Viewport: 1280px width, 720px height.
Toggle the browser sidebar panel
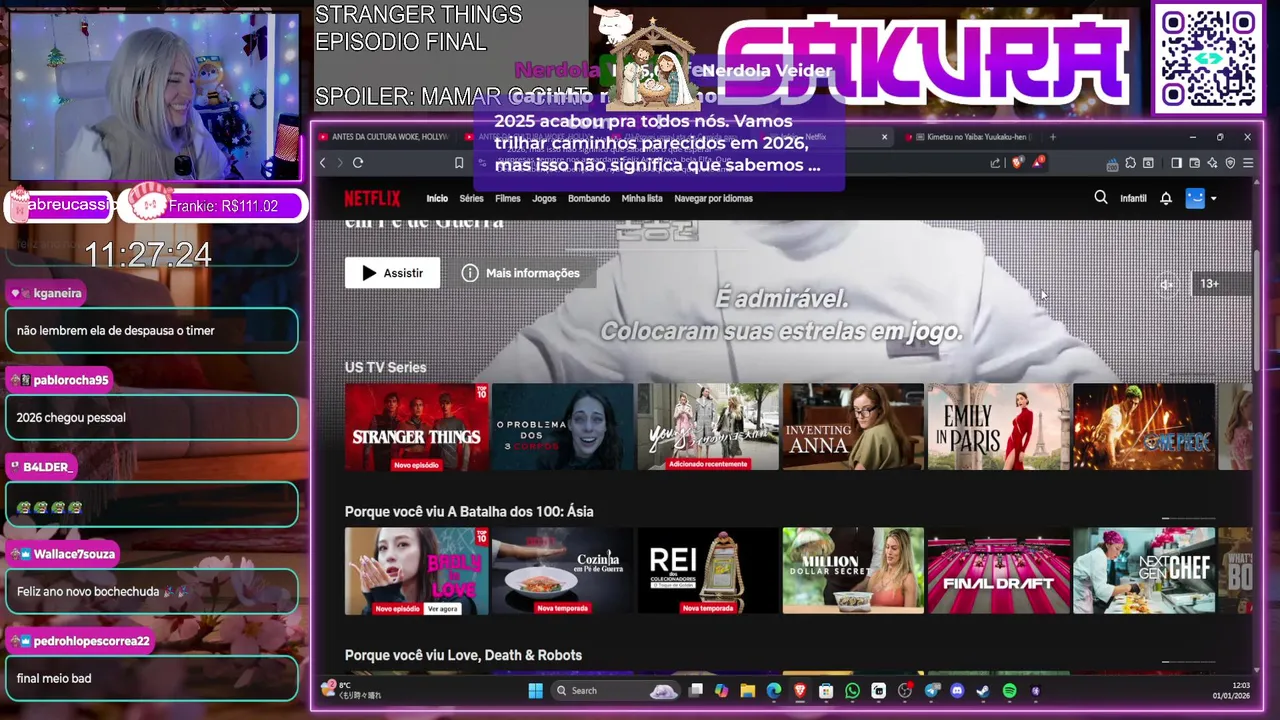coord(1177,163)
